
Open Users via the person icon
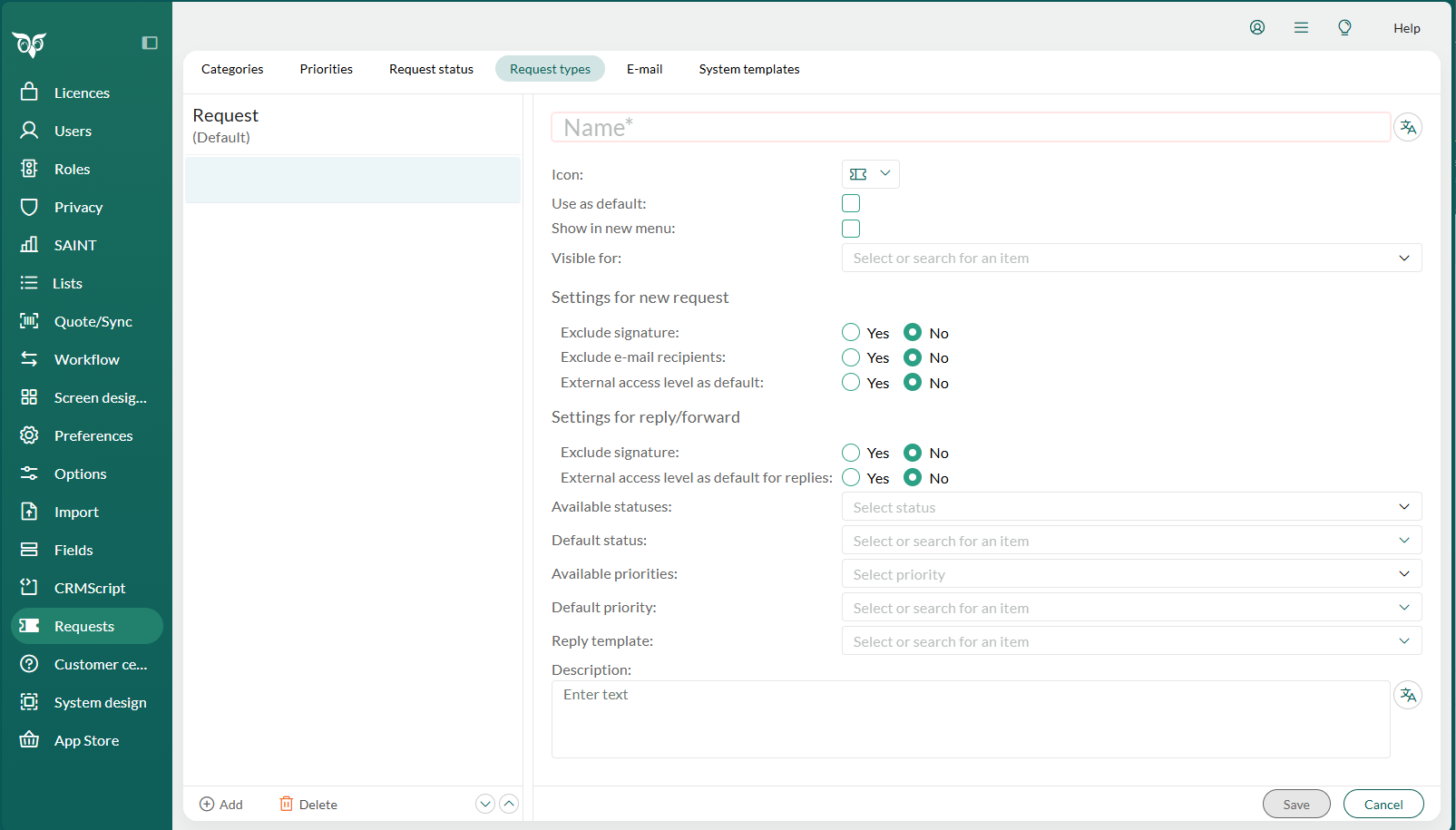[x=29, y=131]
